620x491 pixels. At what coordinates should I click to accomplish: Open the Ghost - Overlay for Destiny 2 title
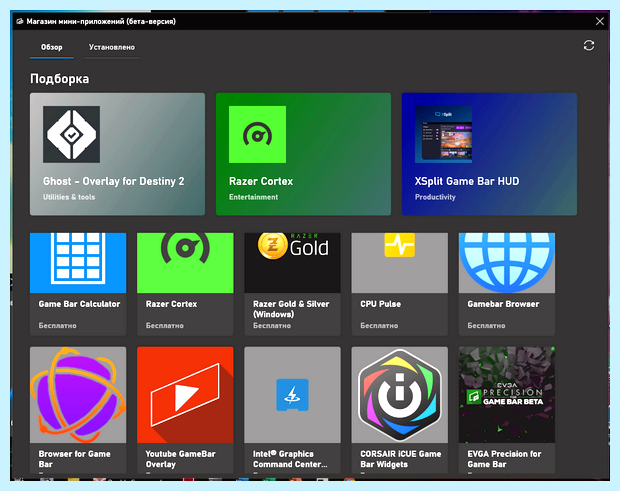113,181
